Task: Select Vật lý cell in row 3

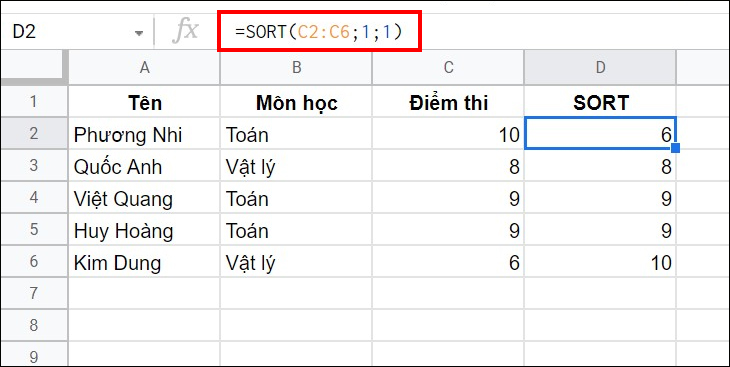Action: 296,166
